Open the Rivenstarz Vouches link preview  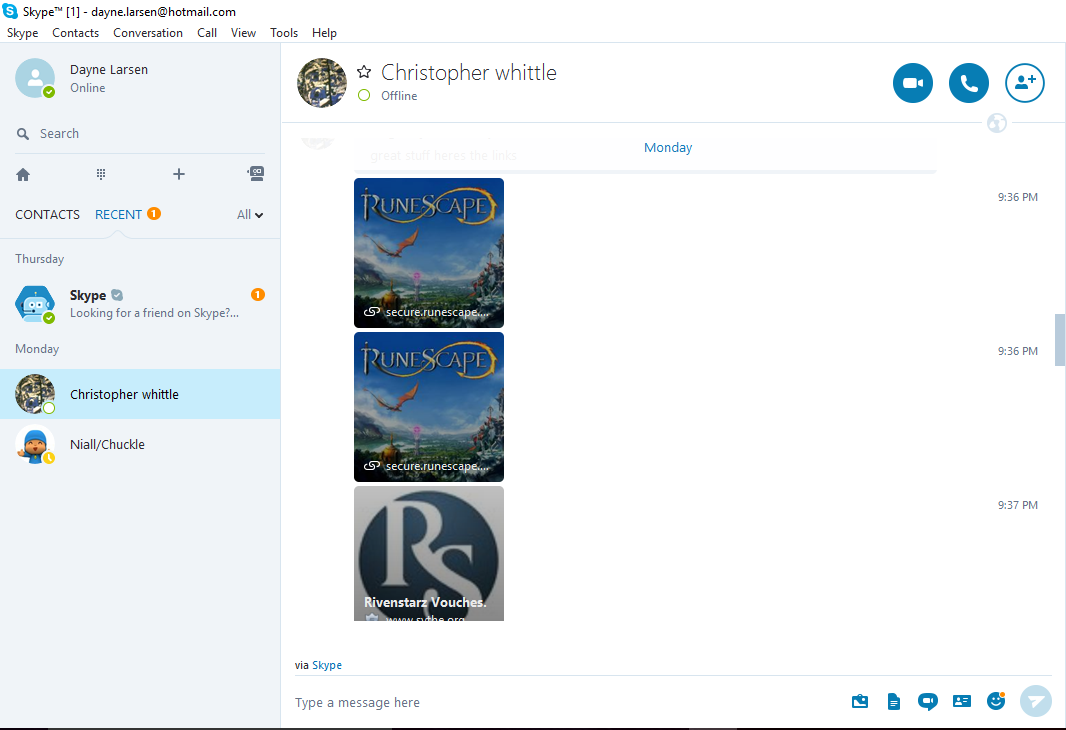click(429, 553)
